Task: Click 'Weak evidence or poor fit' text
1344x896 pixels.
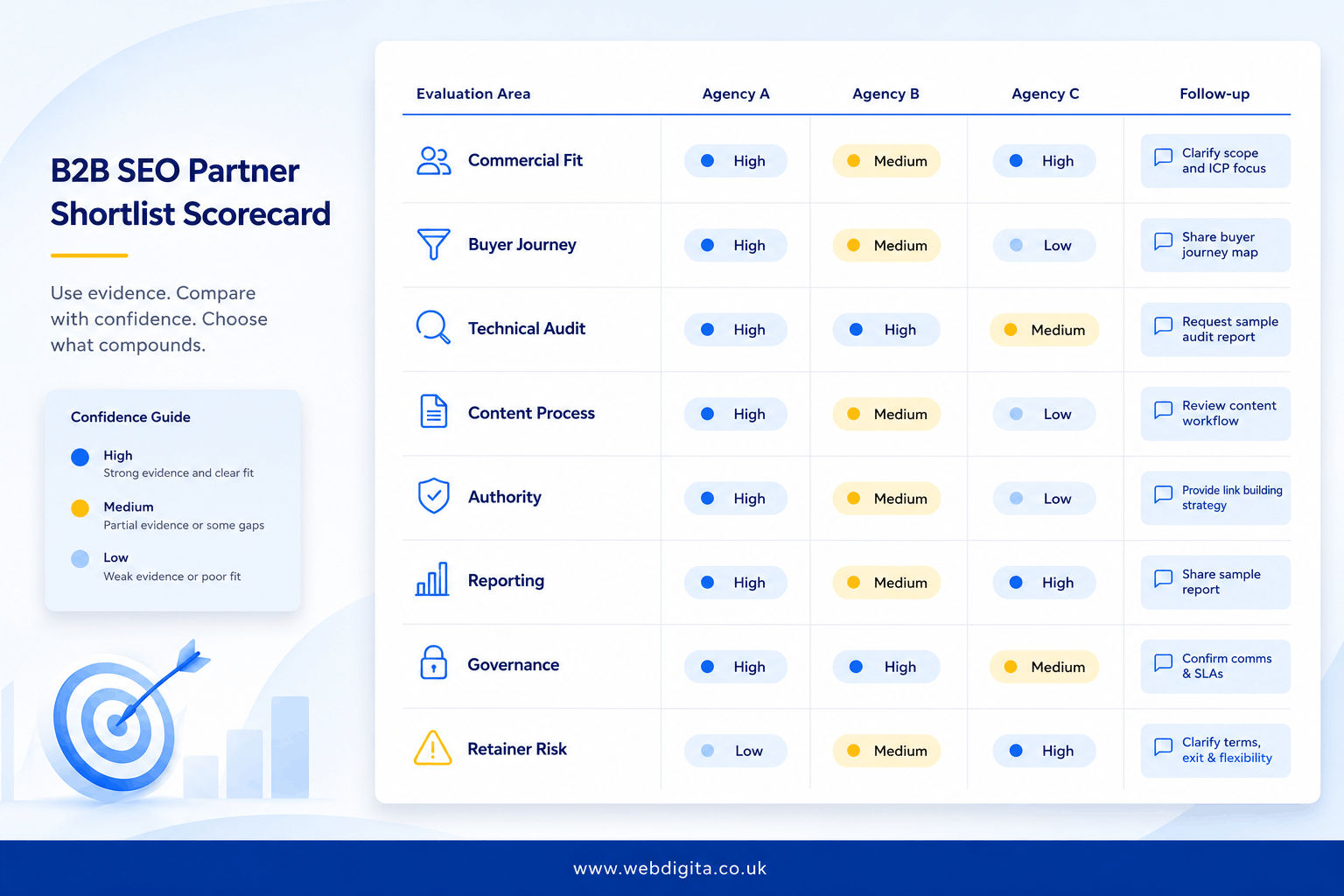Action: point(172,577)
